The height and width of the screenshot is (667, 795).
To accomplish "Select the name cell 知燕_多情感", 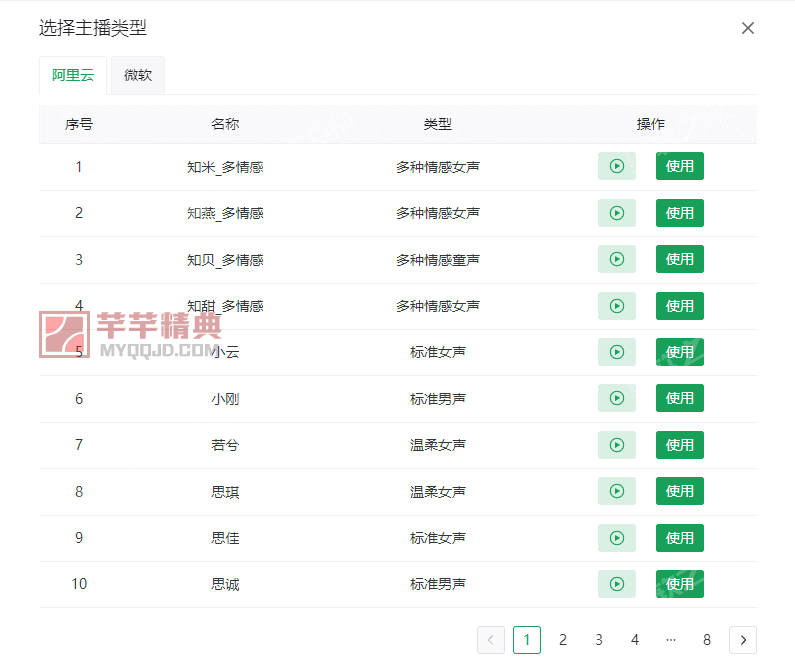I will pyautogui.click(x=225, y=213).
